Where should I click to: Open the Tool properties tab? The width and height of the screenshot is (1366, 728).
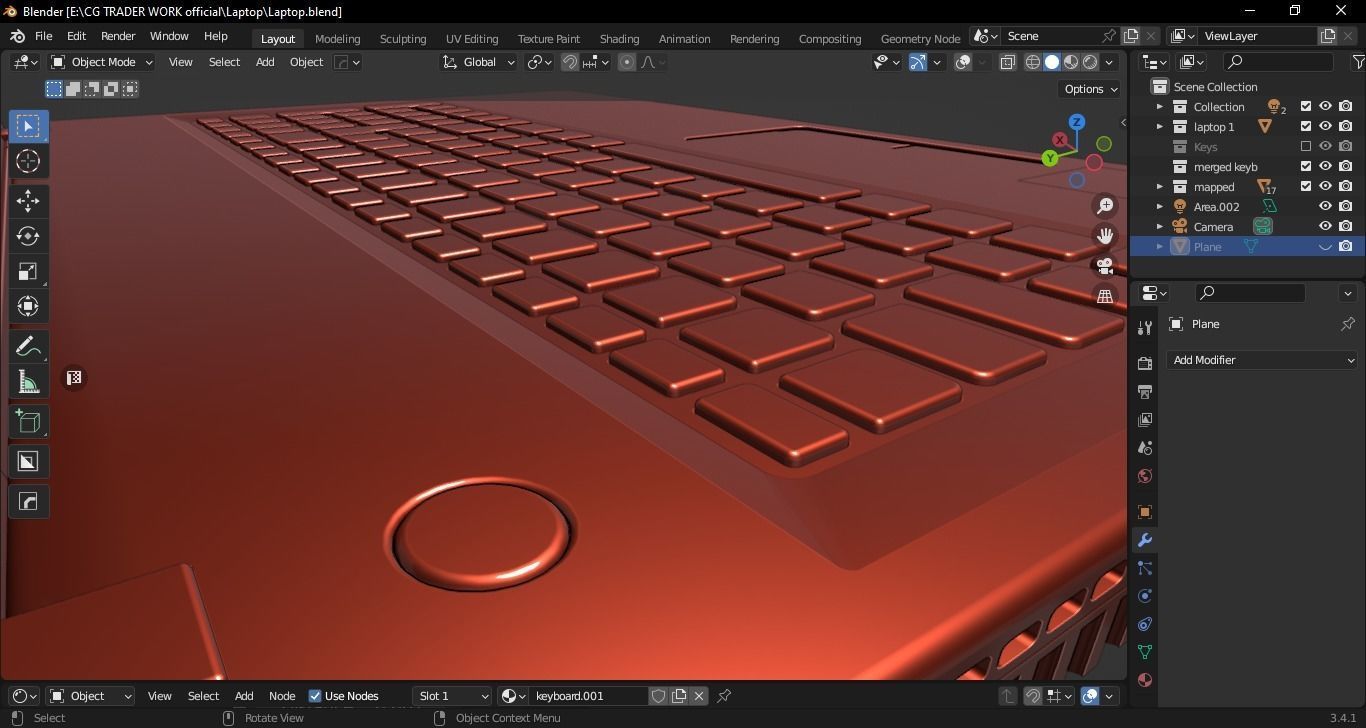[x=1145, y=328]
